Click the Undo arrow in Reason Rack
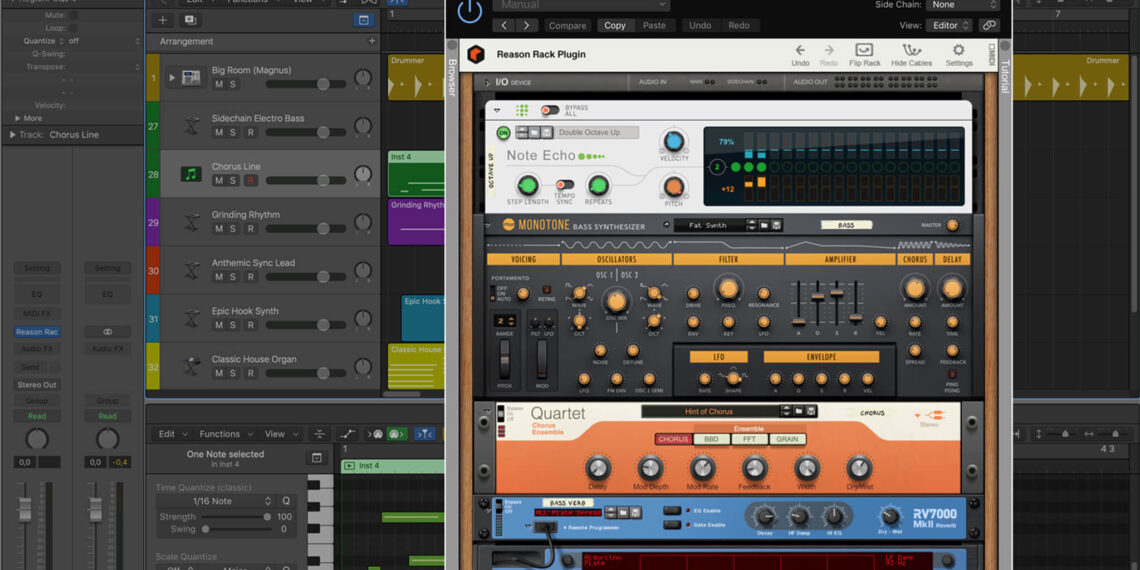Image resolution: width=1140 pixels, height=570 pixels. pyautogui.click(x=800, y=51)
